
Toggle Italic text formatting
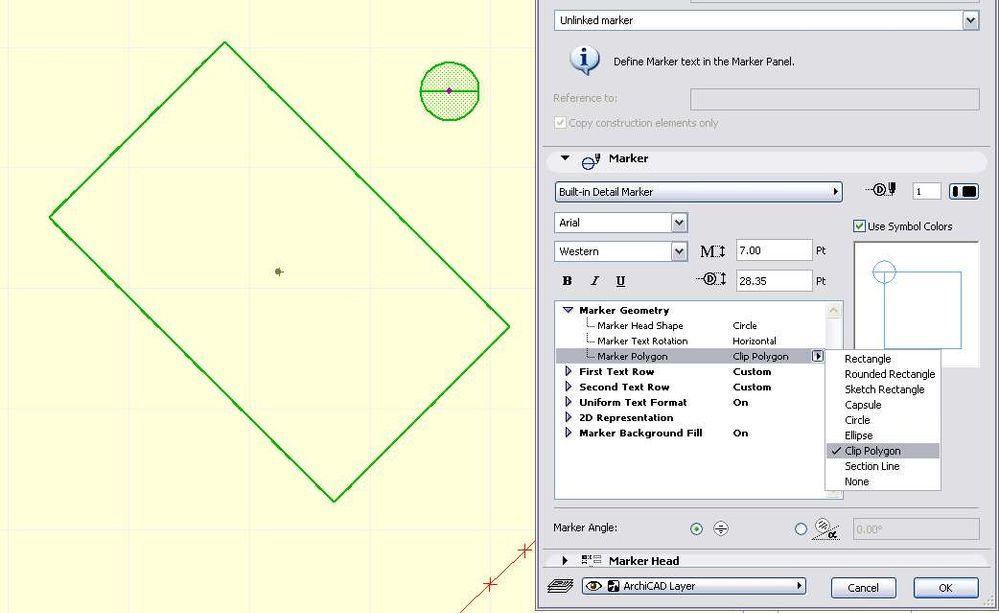(x=594, y=281)
